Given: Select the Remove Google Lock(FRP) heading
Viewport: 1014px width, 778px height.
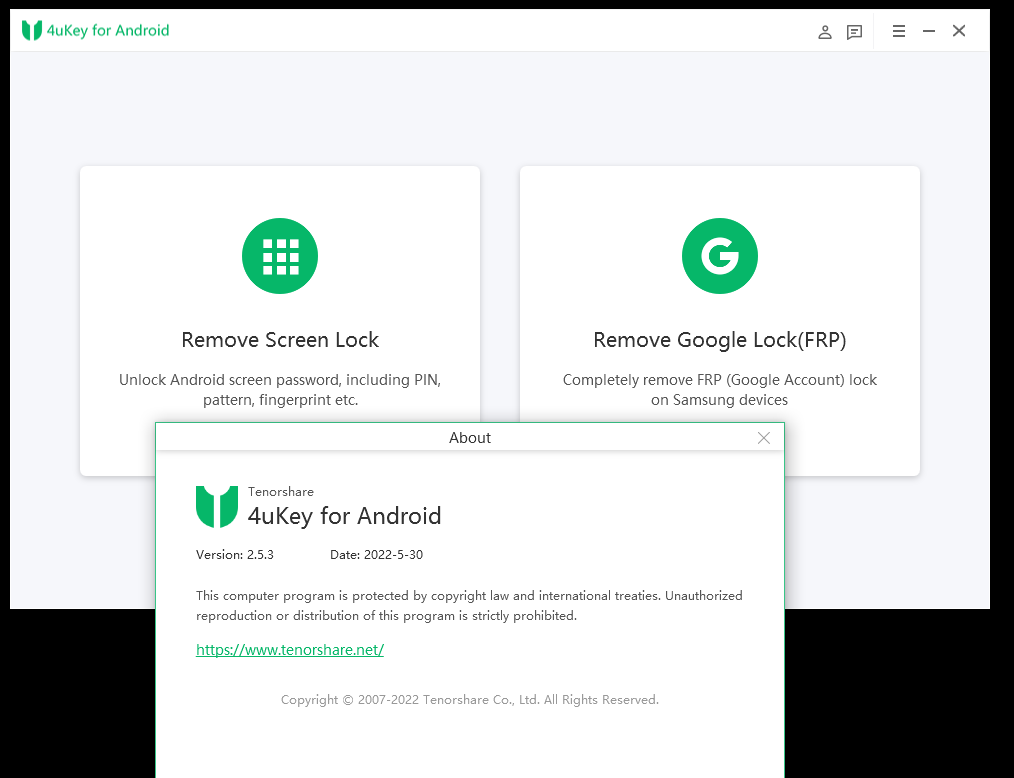Looking at the screenshot, I should point(720,340).
